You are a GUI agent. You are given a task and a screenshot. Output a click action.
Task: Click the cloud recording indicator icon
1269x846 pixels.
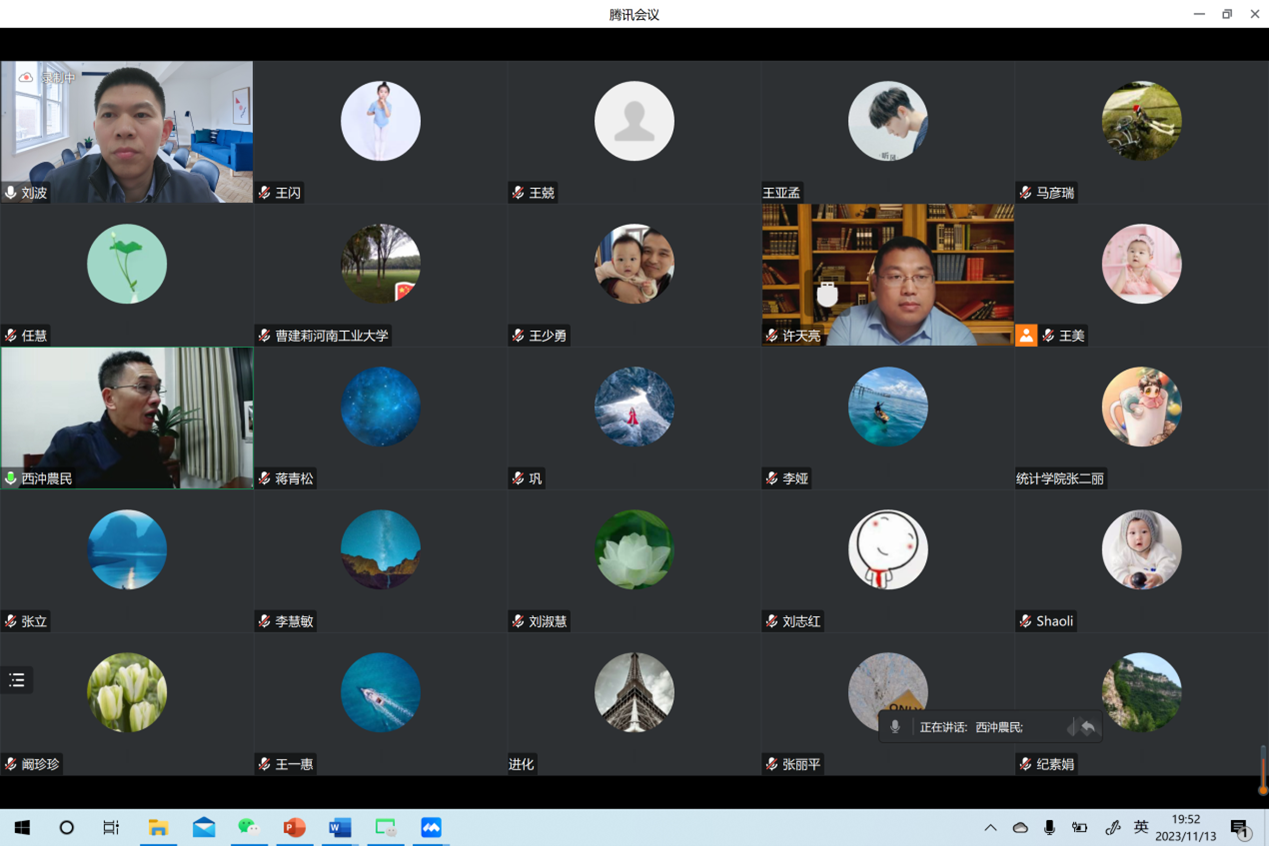[27, 77]
